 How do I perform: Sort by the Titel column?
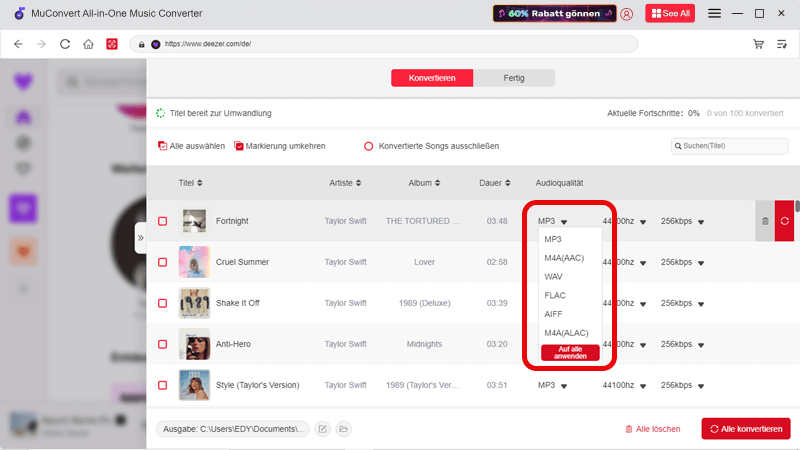point(190,183)
